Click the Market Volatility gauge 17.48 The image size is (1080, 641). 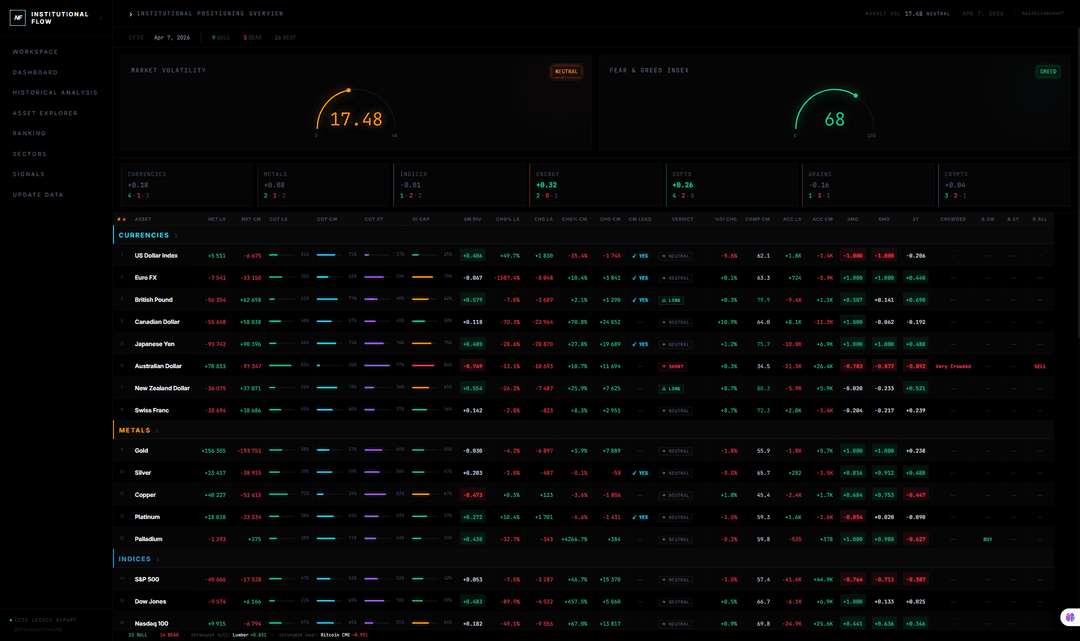click(355, 113)
